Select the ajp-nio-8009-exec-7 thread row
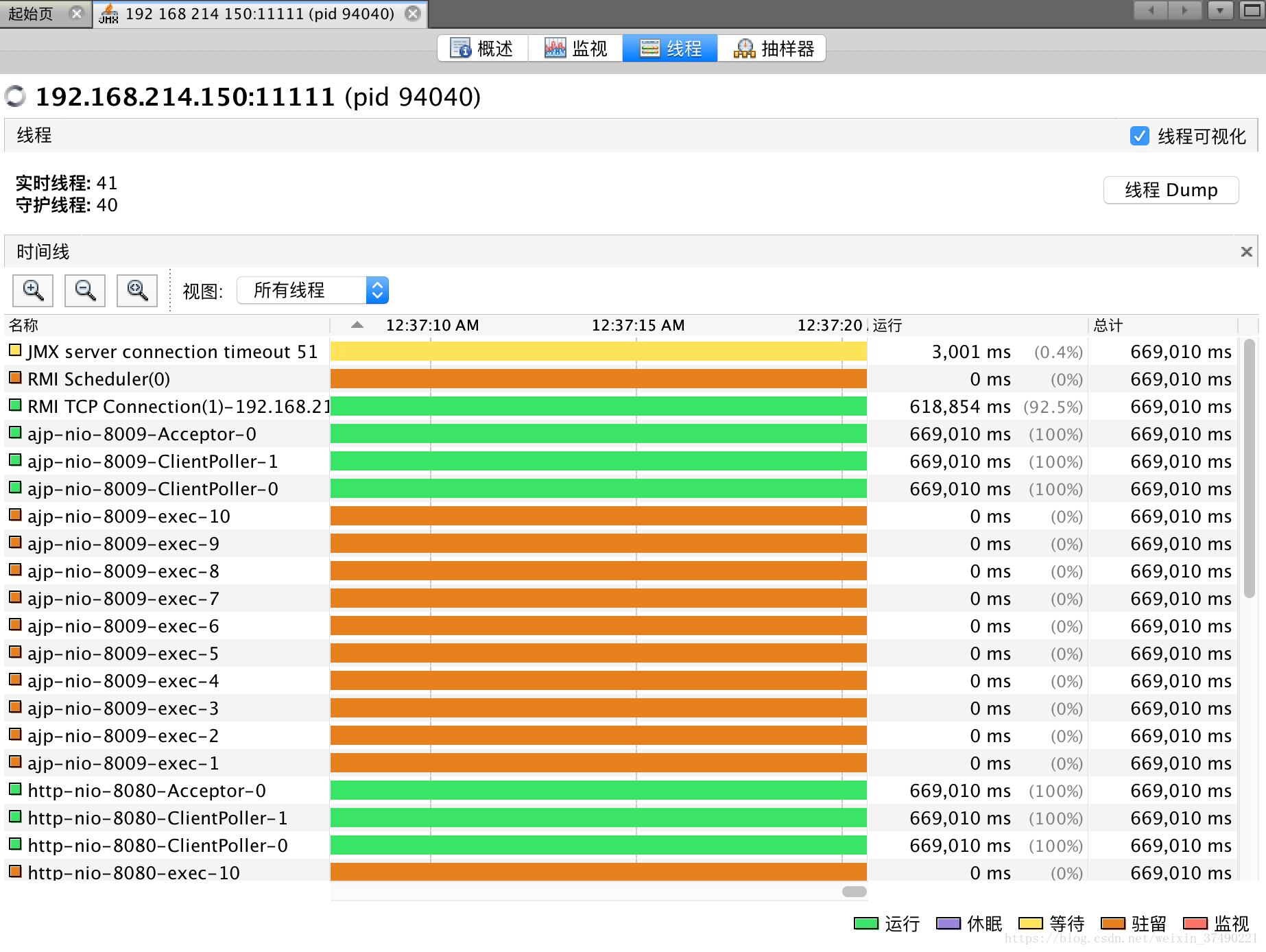The image size is (1266, 952). (x=621, y=598)
